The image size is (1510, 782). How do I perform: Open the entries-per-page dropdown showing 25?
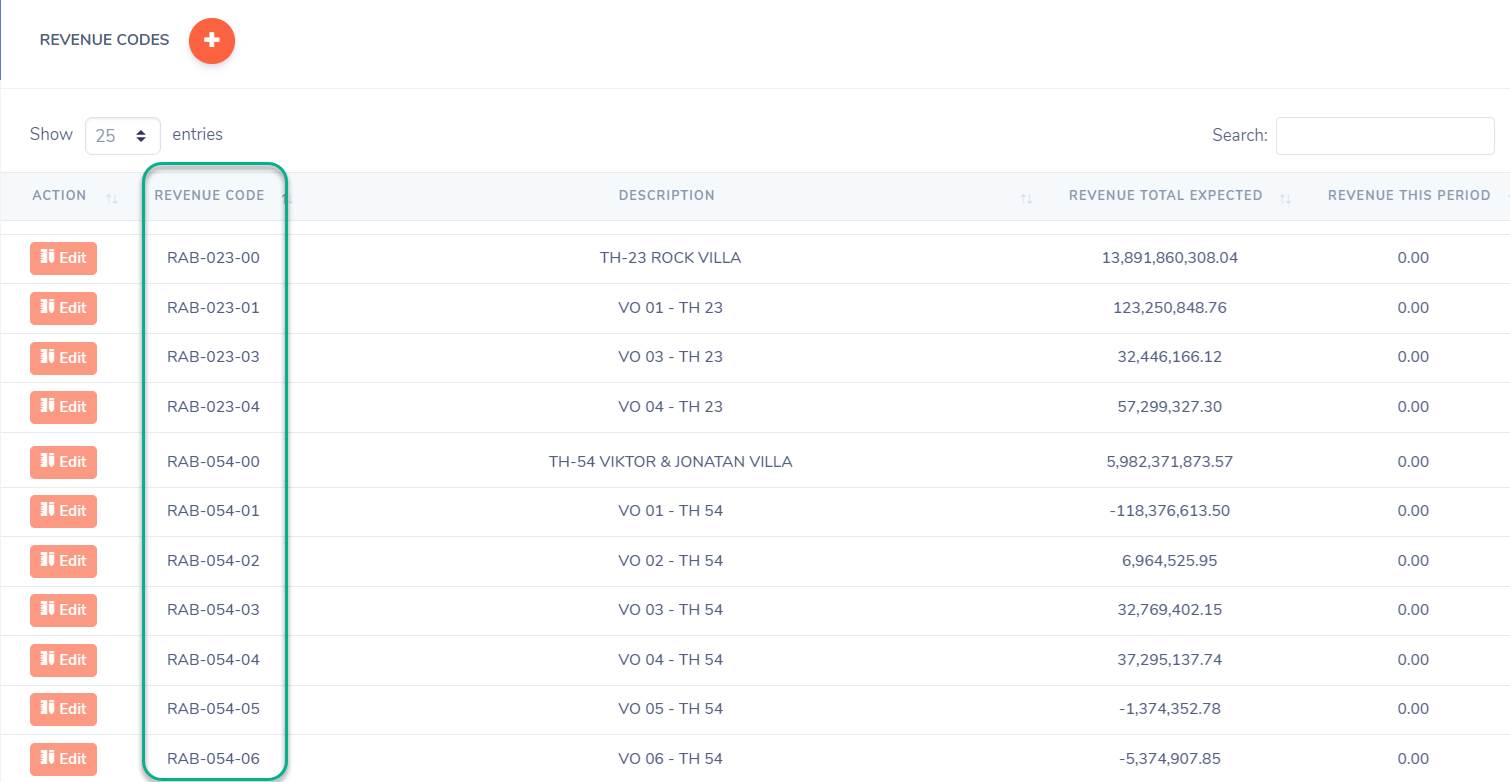(123, 135)
